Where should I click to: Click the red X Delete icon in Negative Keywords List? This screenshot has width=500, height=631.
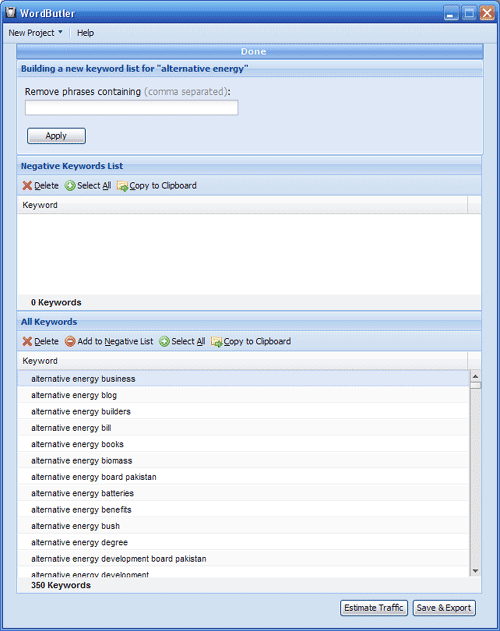coord(27,186)
